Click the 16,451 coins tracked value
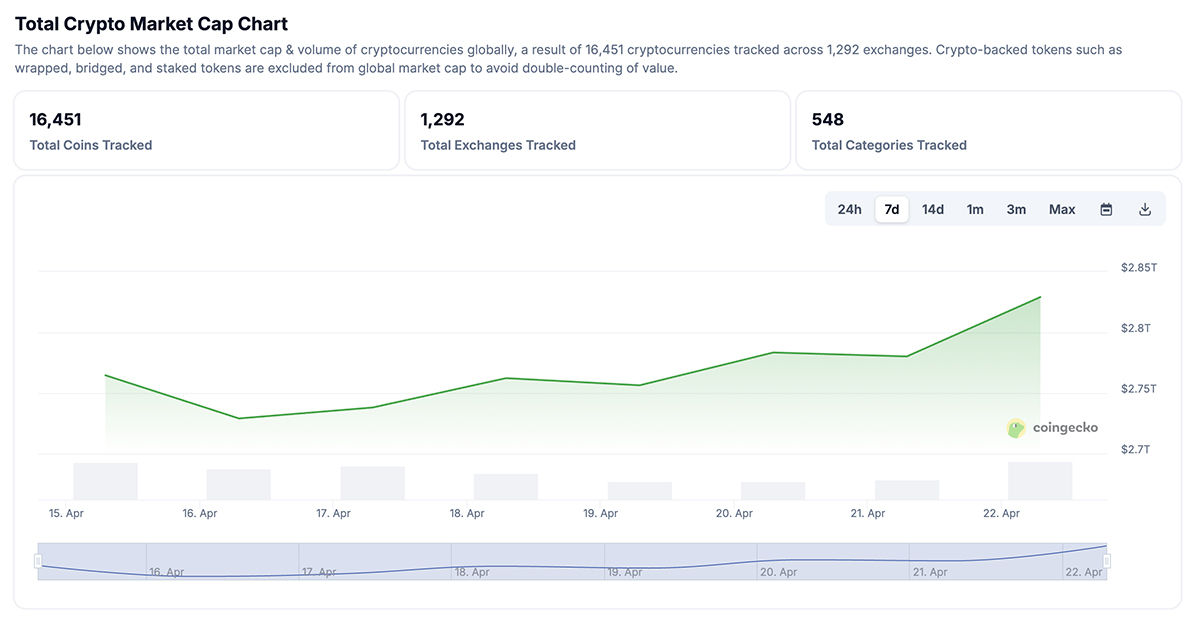The width and height of the screenshot is (1200, 630). (x=56, y=119)
